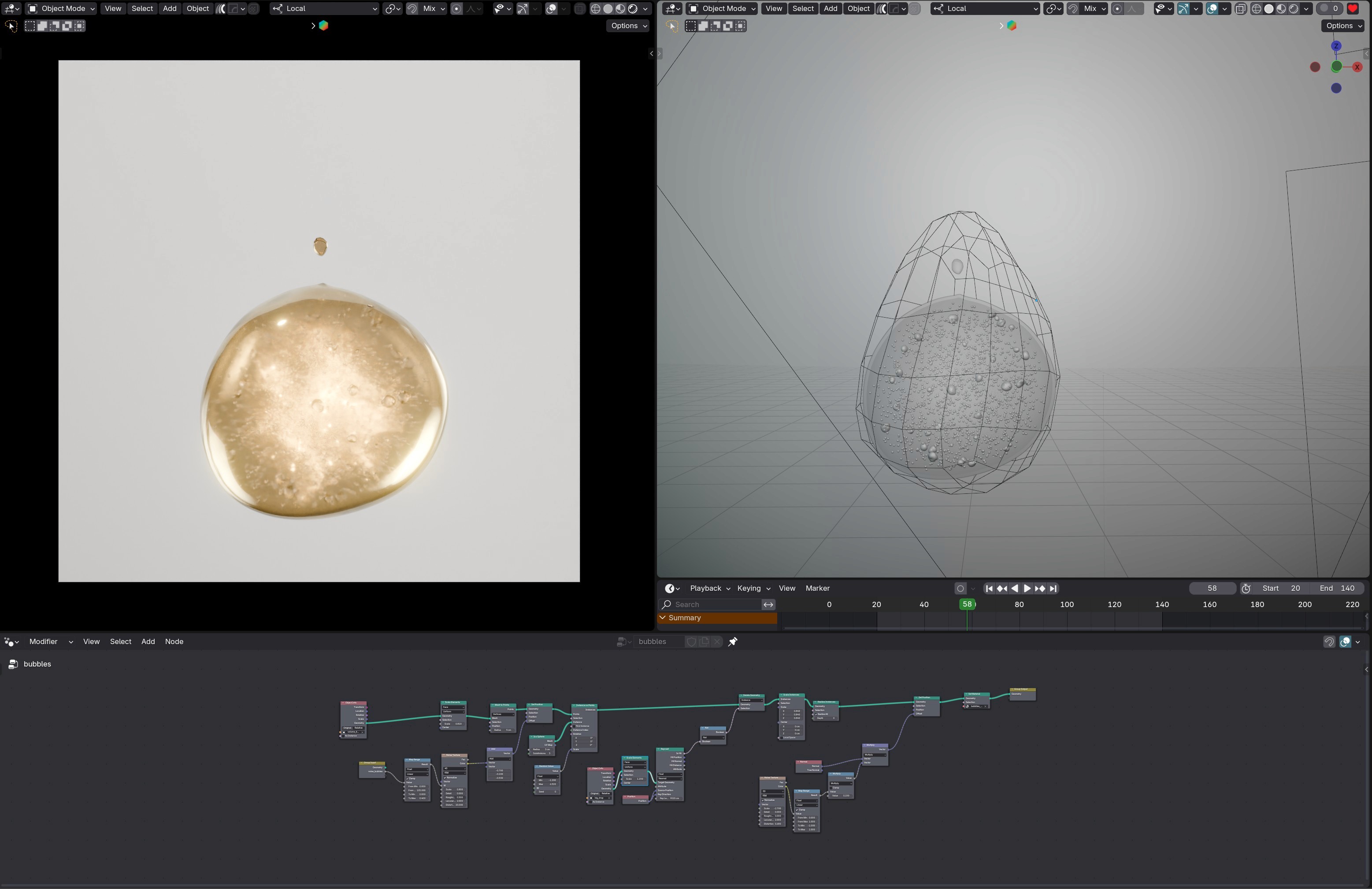Jump to the timeline end frame
Image resolution: width=1372 pixels, height=889 pixels.
tap(1053, 589)
